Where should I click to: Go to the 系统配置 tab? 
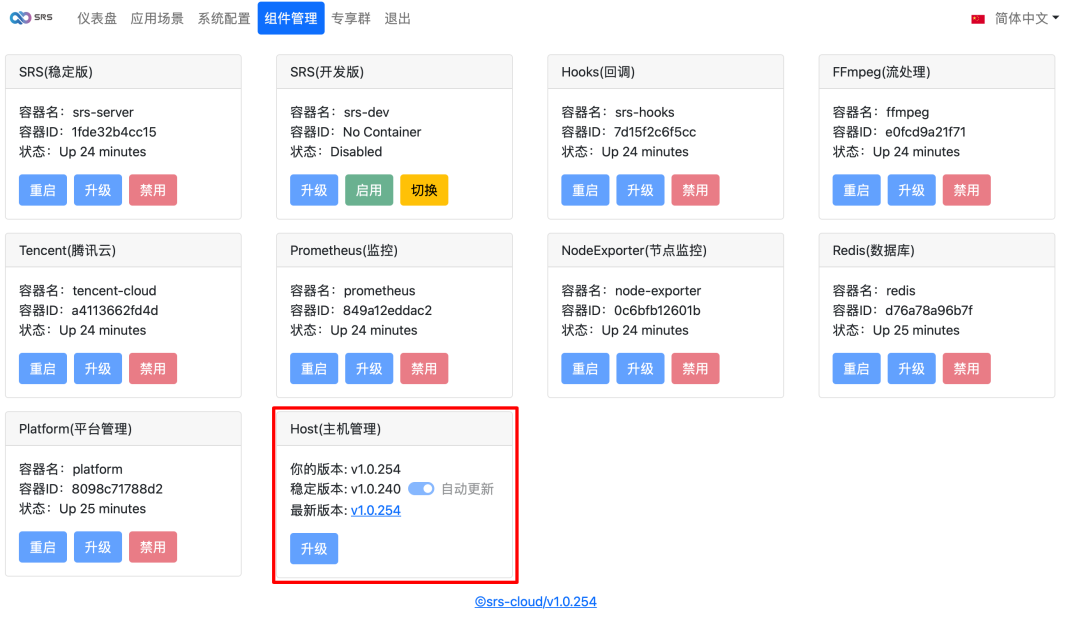click(224, 19)
